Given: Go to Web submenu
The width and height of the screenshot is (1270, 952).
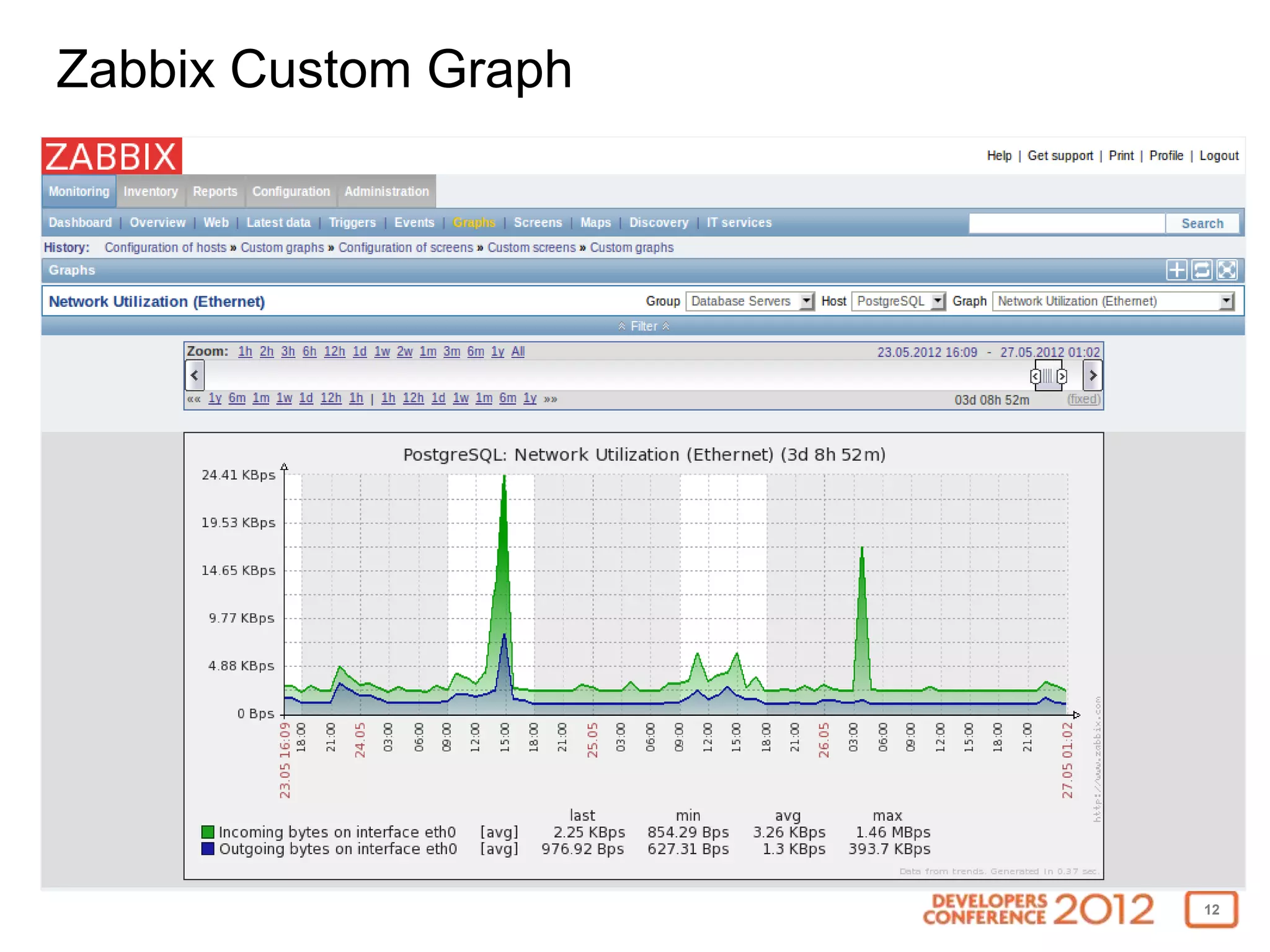Looking at the screenshot, I should [216, 223].
